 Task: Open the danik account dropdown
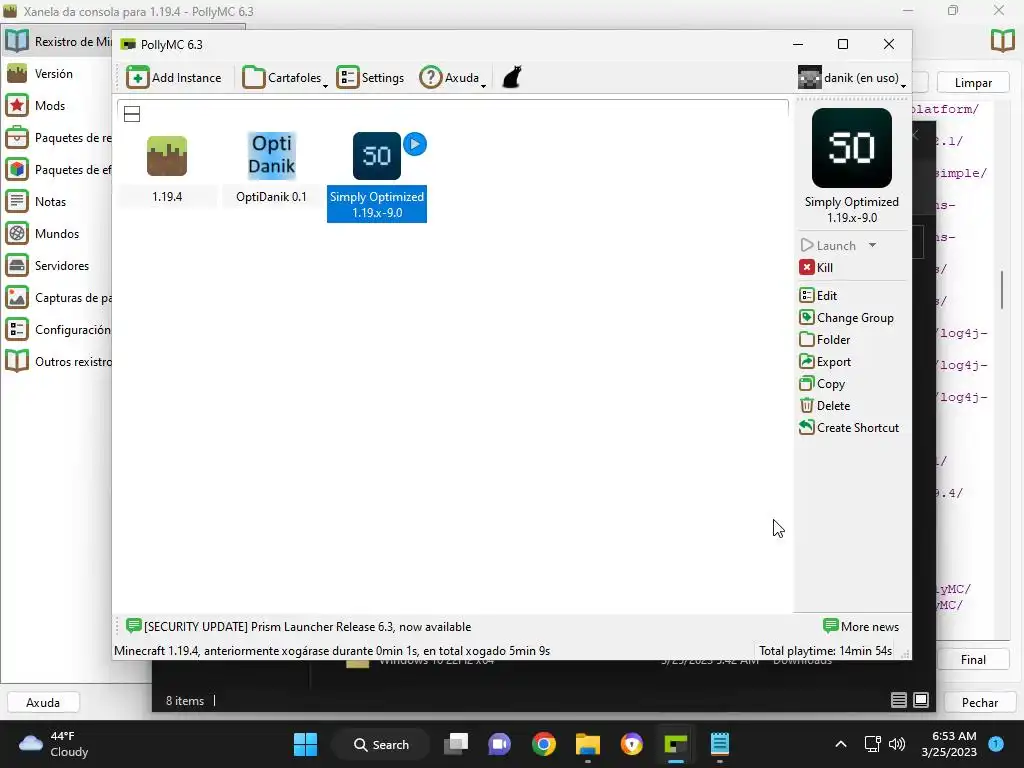point(852,78)
